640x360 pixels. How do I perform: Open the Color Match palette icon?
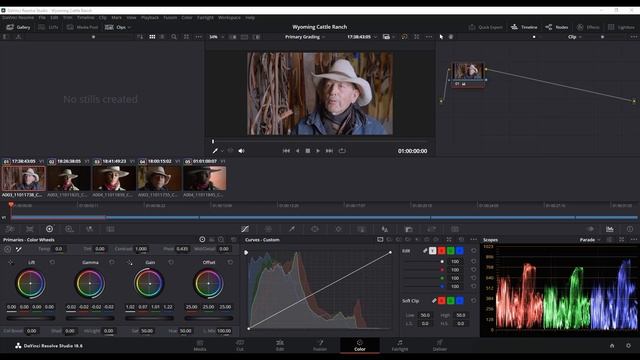[x=30, y=229]
